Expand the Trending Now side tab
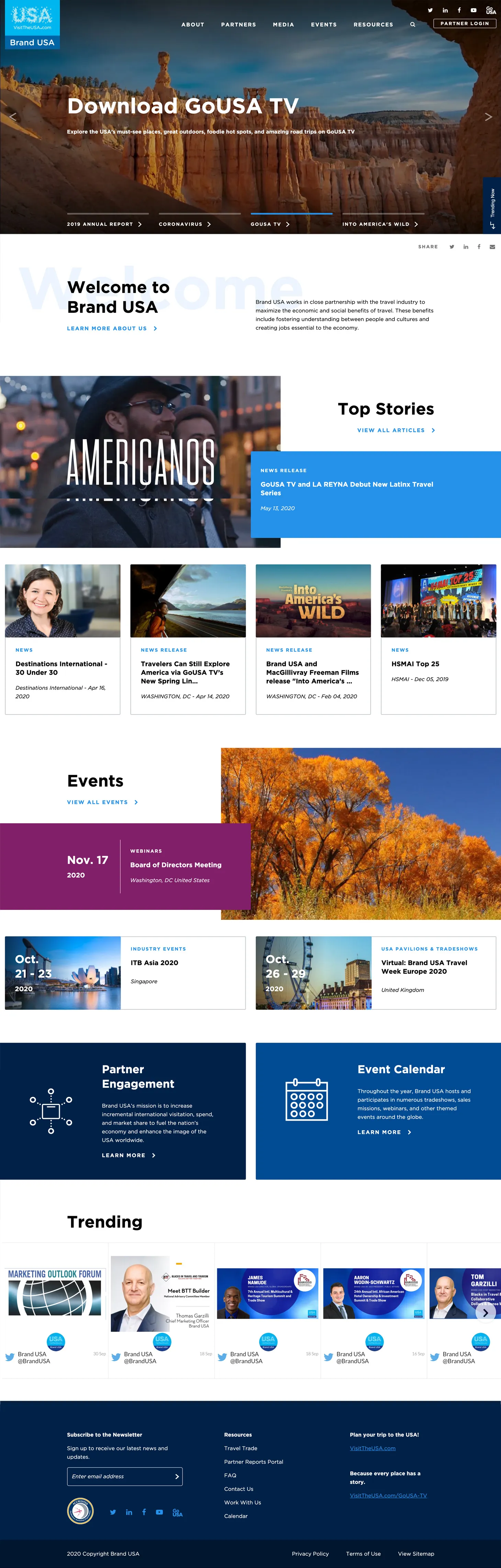The height and width of the screenshot is (1568, 501). click(x=492, y=206)
